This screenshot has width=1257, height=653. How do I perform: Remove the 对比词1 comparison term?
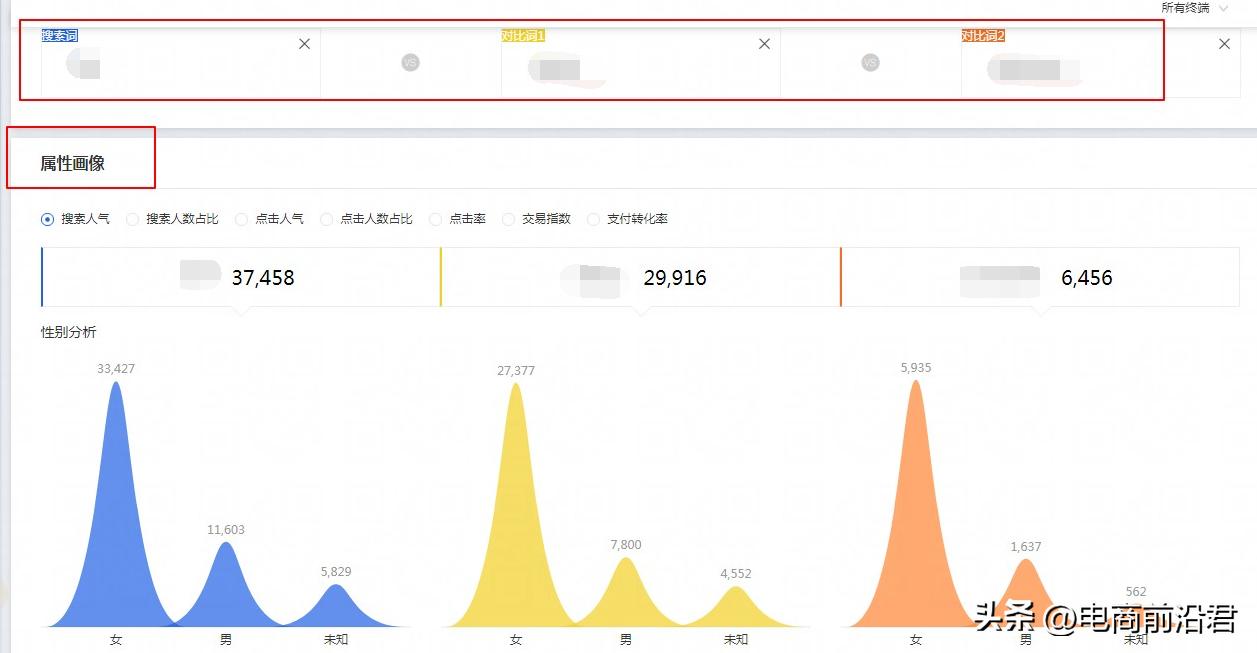pos(764,44)
